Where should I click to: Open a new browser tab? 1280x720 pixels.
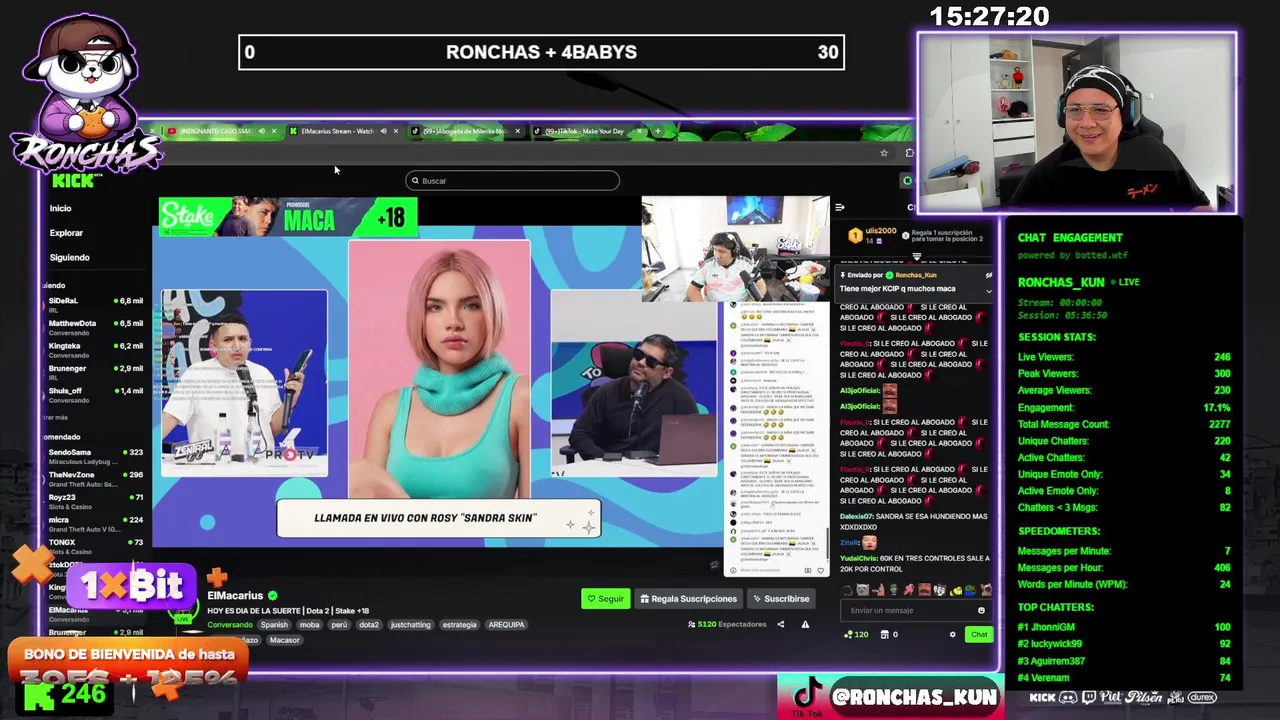(x=657, y=131)
